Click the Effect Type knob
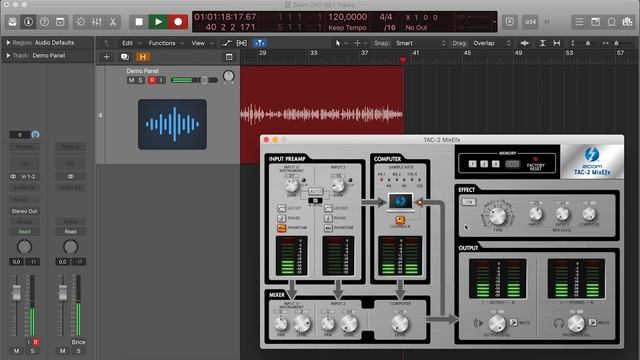Image resolution: width=640 pixels, height=360 pixels. coord(498,216)
